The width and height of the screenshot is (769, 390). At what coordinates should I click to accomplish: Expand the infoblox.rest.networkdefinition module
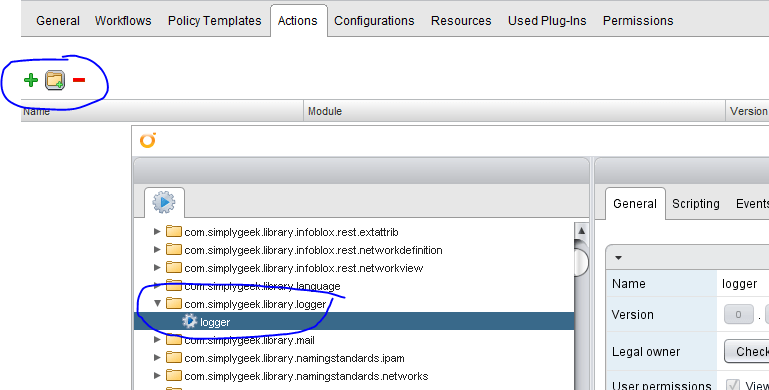(157, 250)
